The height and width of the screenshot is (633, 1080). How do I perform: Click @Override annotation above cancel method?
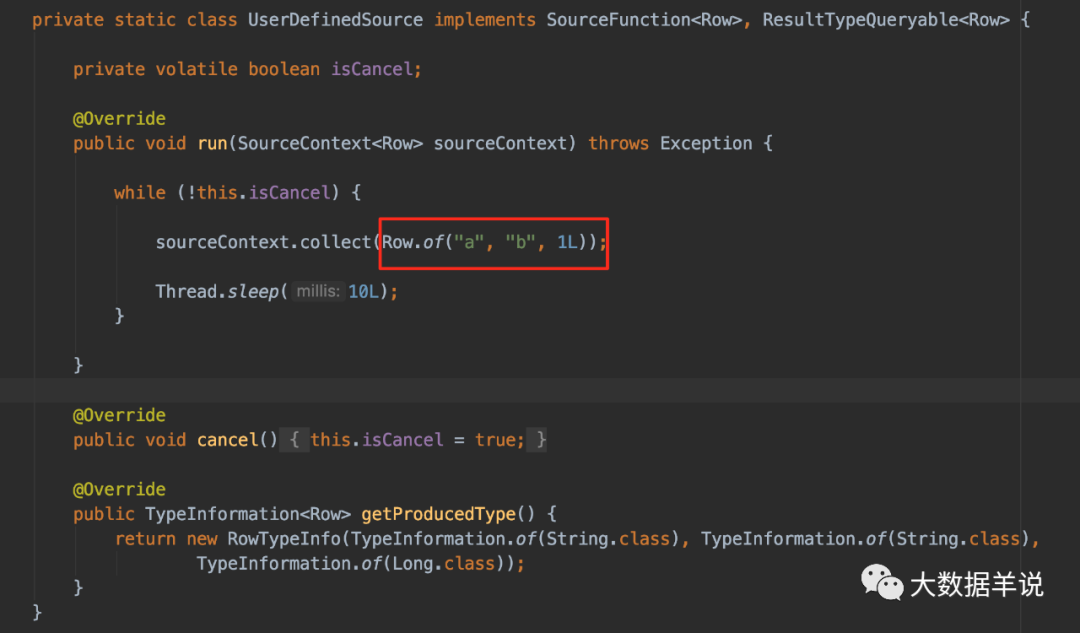(x=119, y=415)
